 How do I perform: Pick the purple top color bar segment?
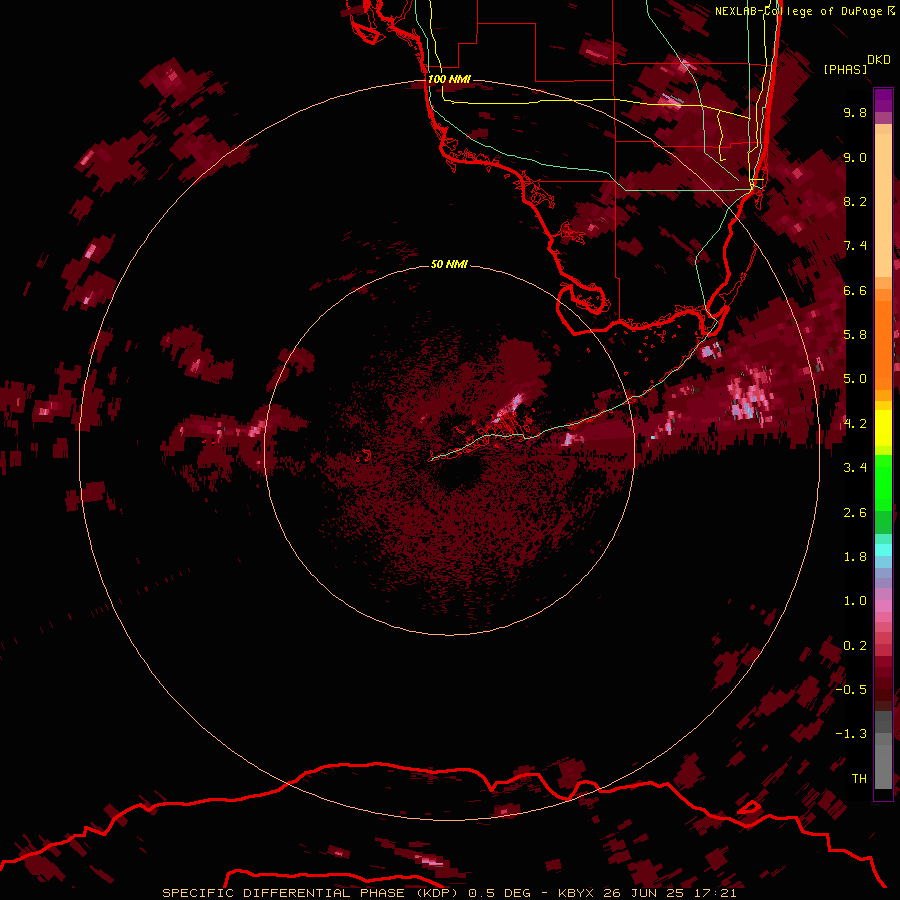[x=883, y=100]
